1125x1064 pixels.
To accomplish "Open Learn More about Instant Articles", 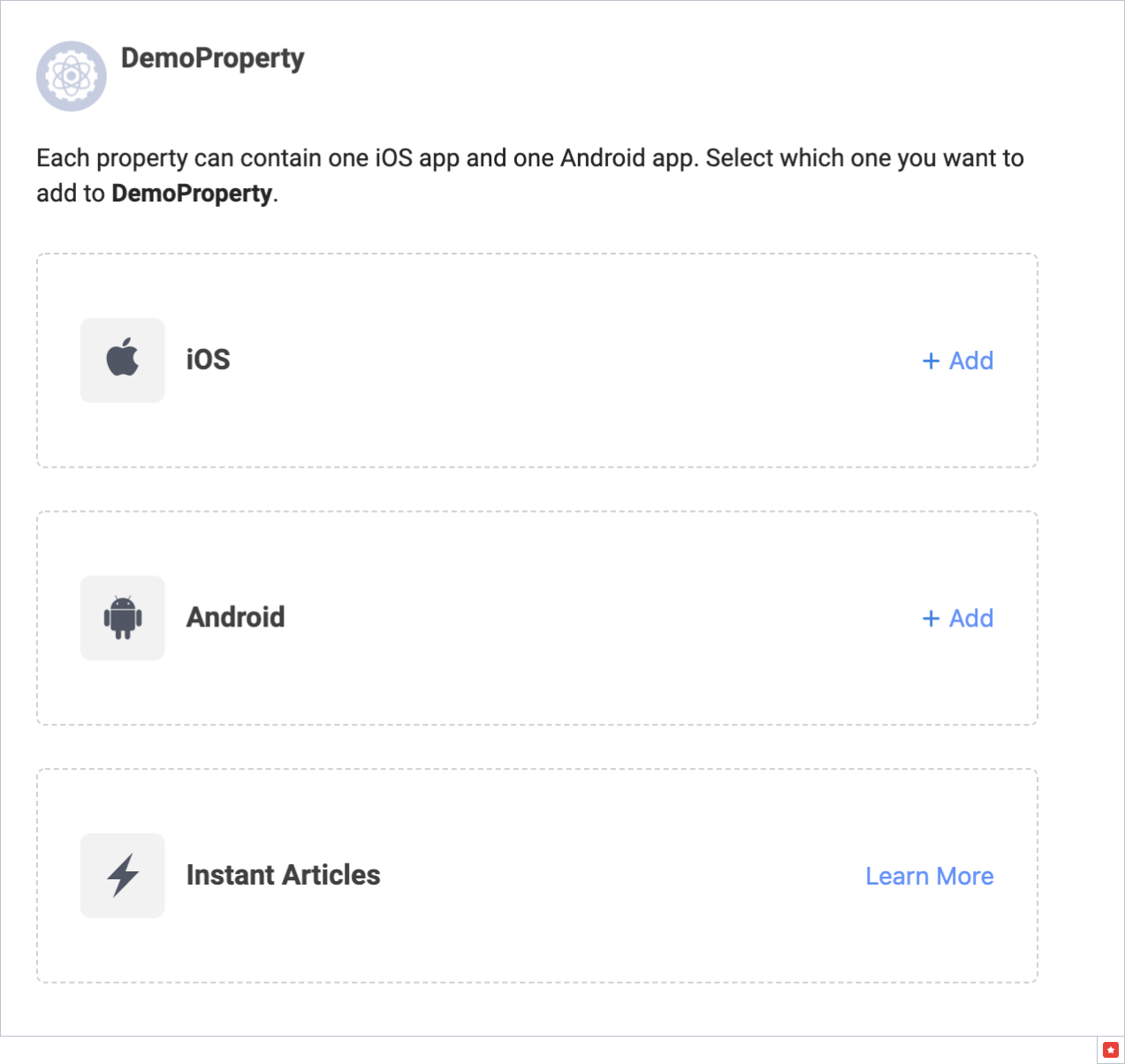I will click(929, 876).
